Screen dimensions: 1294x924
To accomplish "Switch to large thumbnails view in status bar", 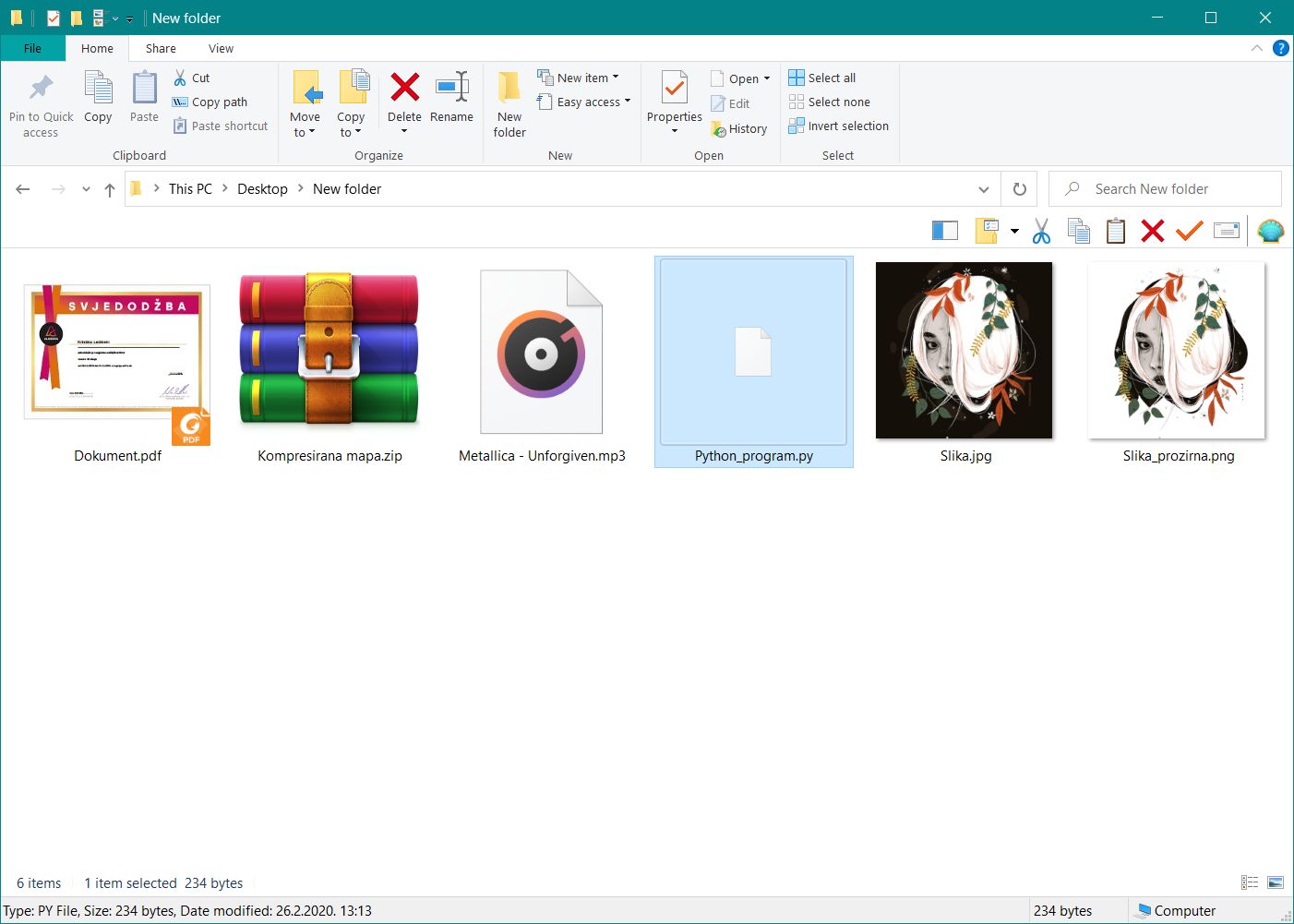I will tap(1275, 882).
